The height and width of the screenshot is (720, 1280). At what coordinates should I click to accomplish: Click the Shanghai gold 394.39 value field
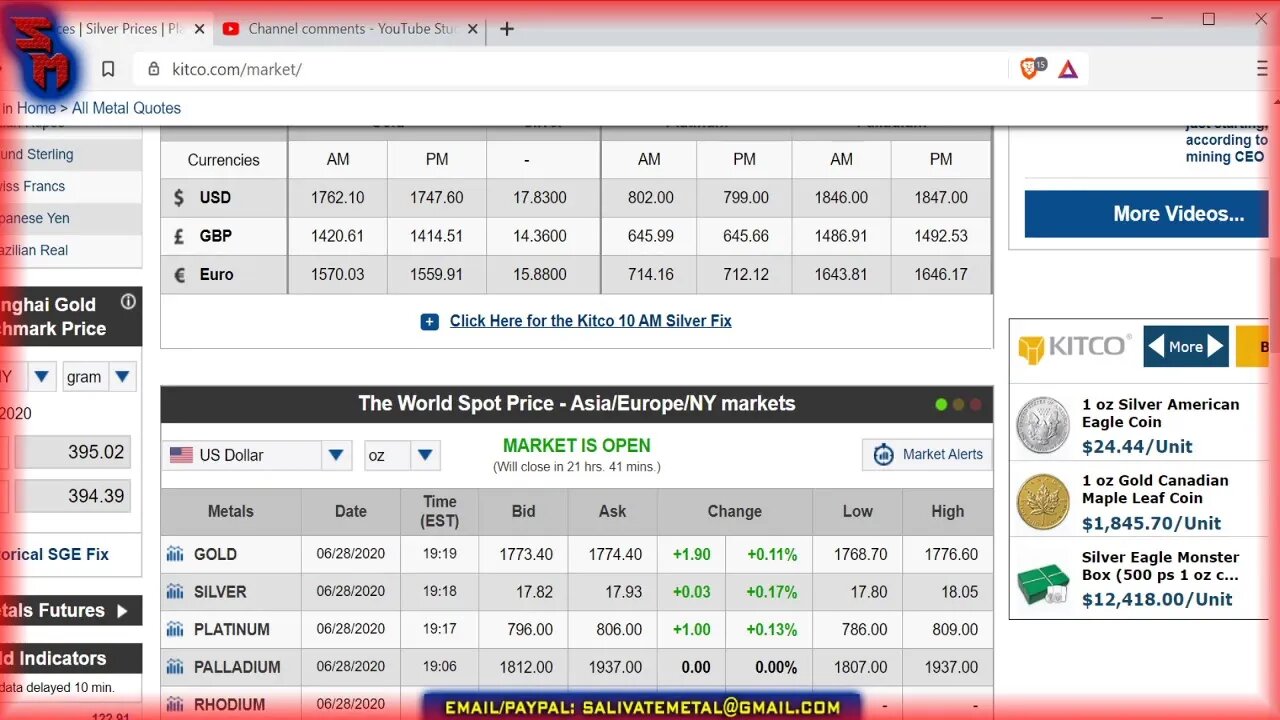72,496
